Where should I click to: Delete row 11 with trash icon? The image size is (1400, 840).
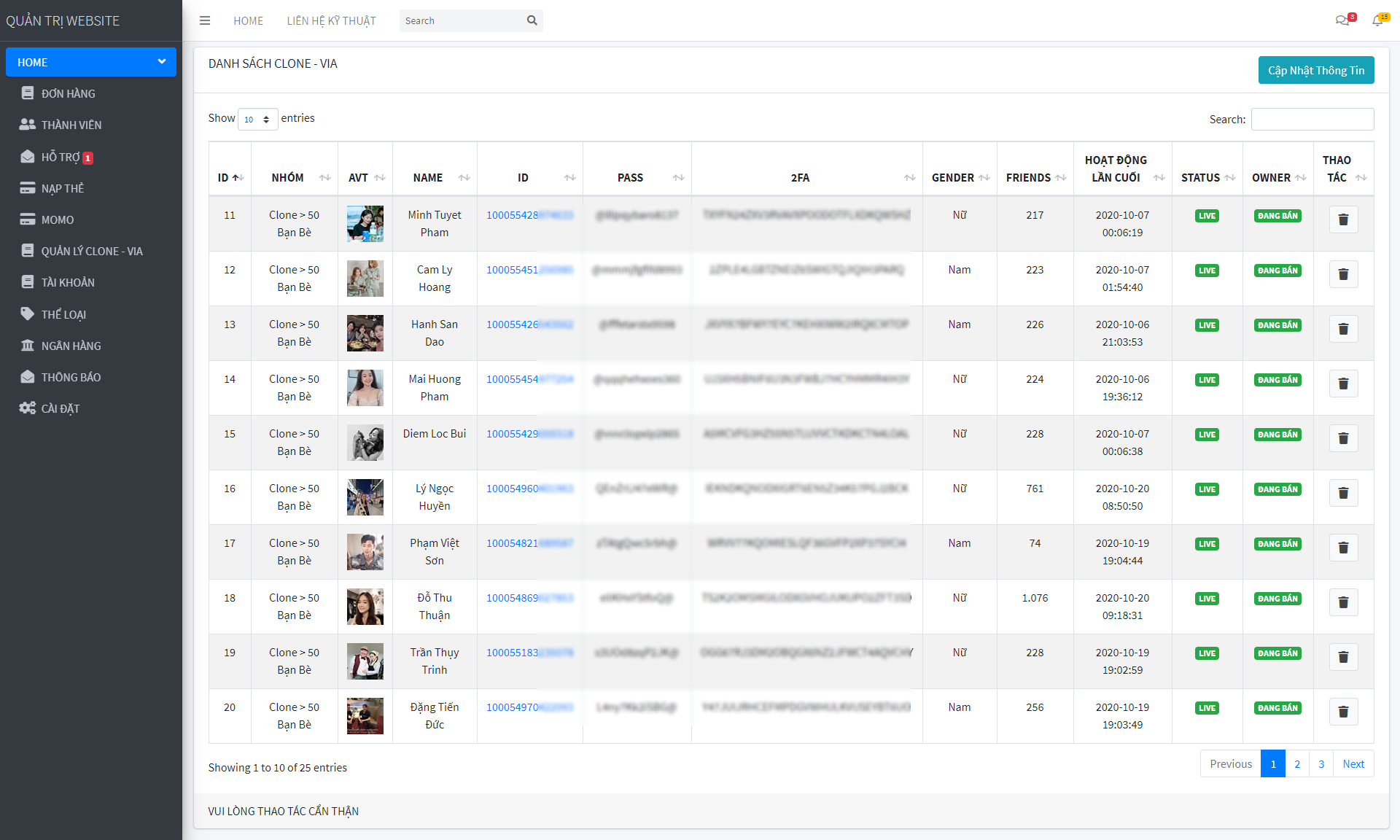tap(1343, 219)
